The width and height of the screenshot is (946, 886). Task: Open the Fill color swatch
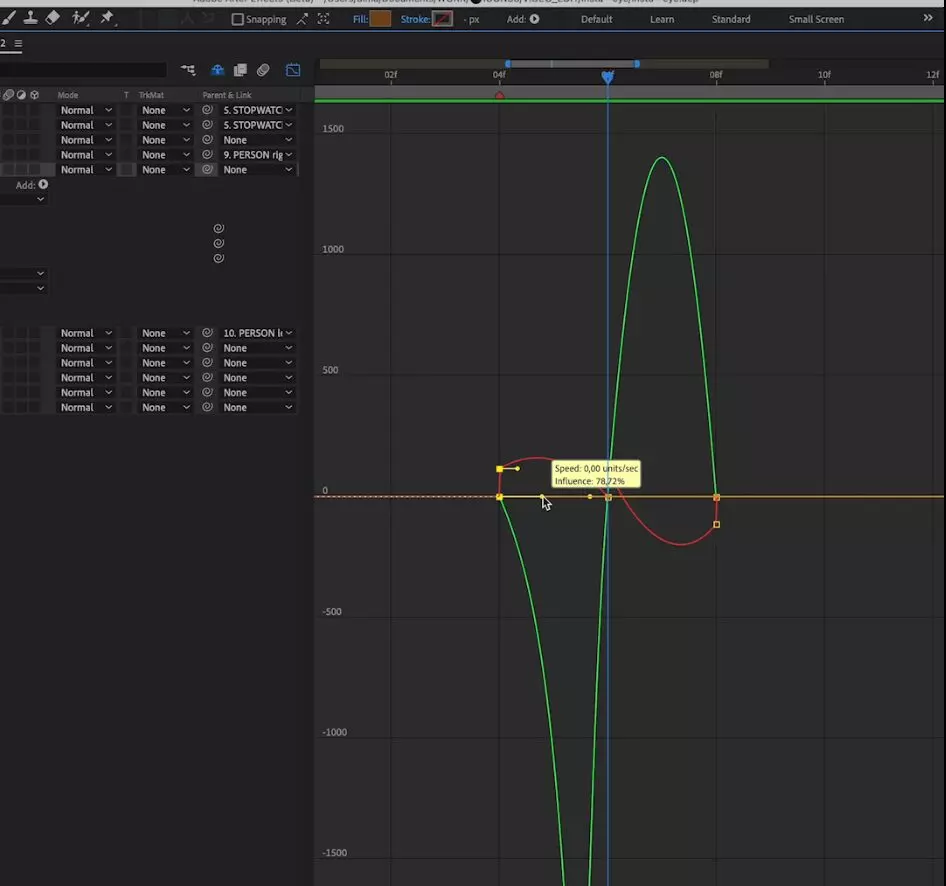[x=380, y=19]
